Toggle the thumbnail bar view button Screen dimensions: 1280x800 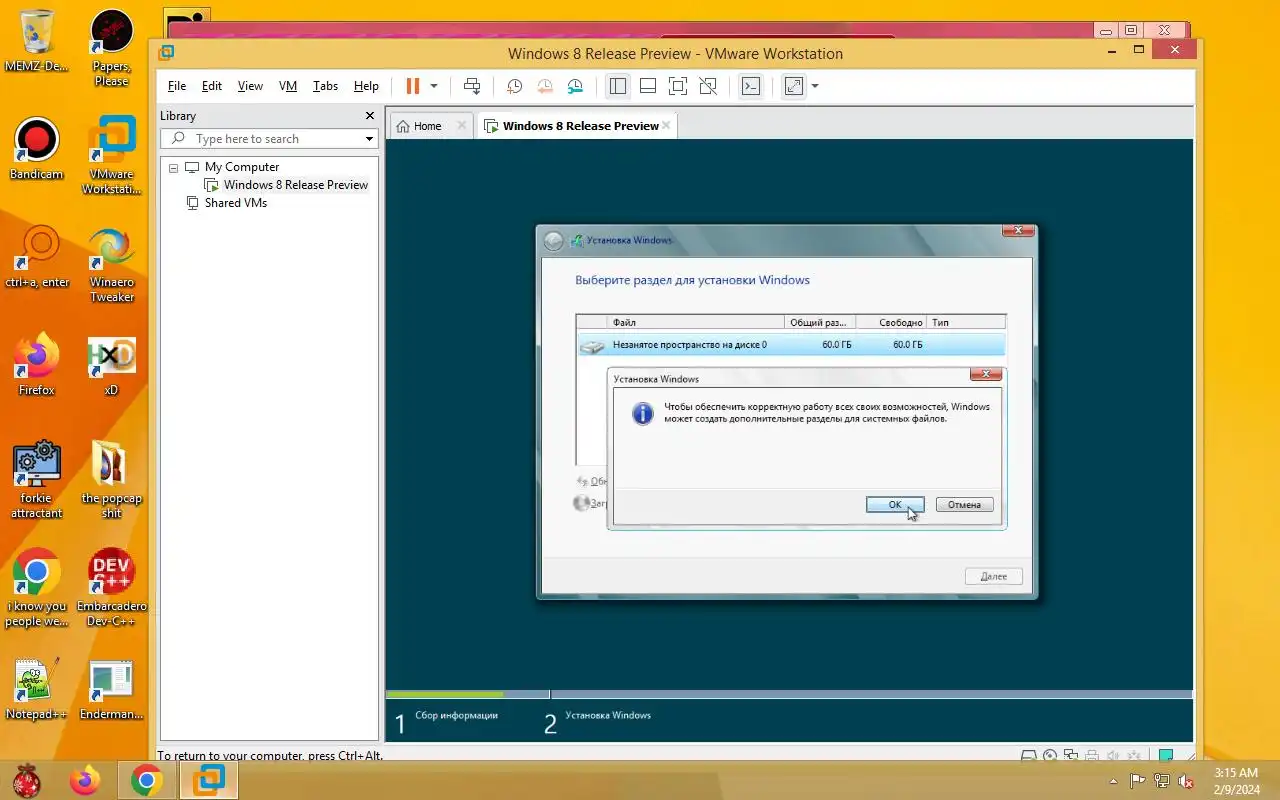pos(648,86)
